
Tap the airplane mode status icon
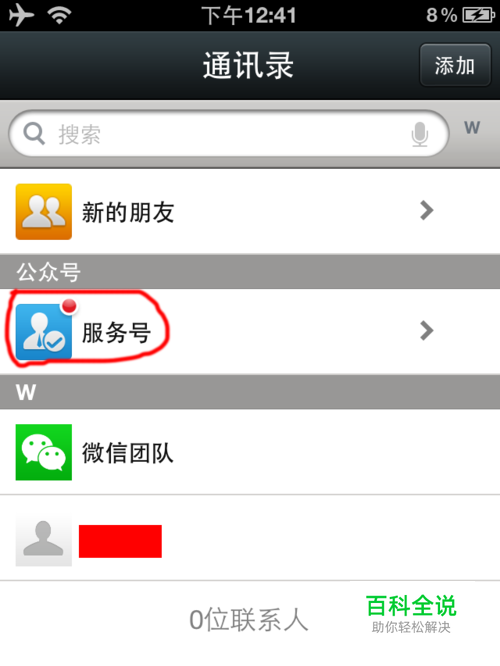tap(21, 15)
